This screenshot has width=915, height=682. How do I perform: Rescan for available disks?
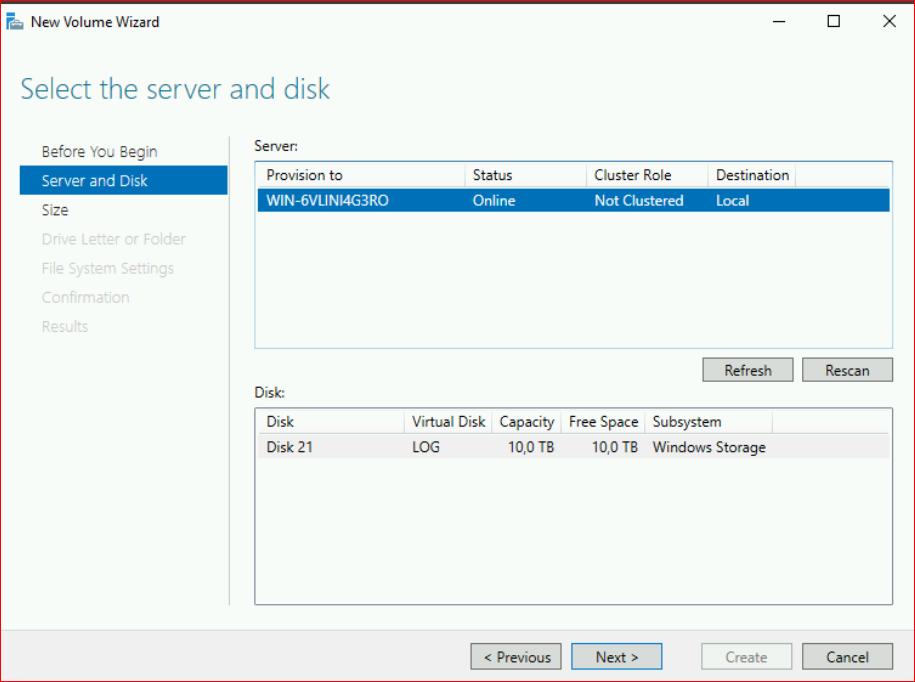[846, 370]
